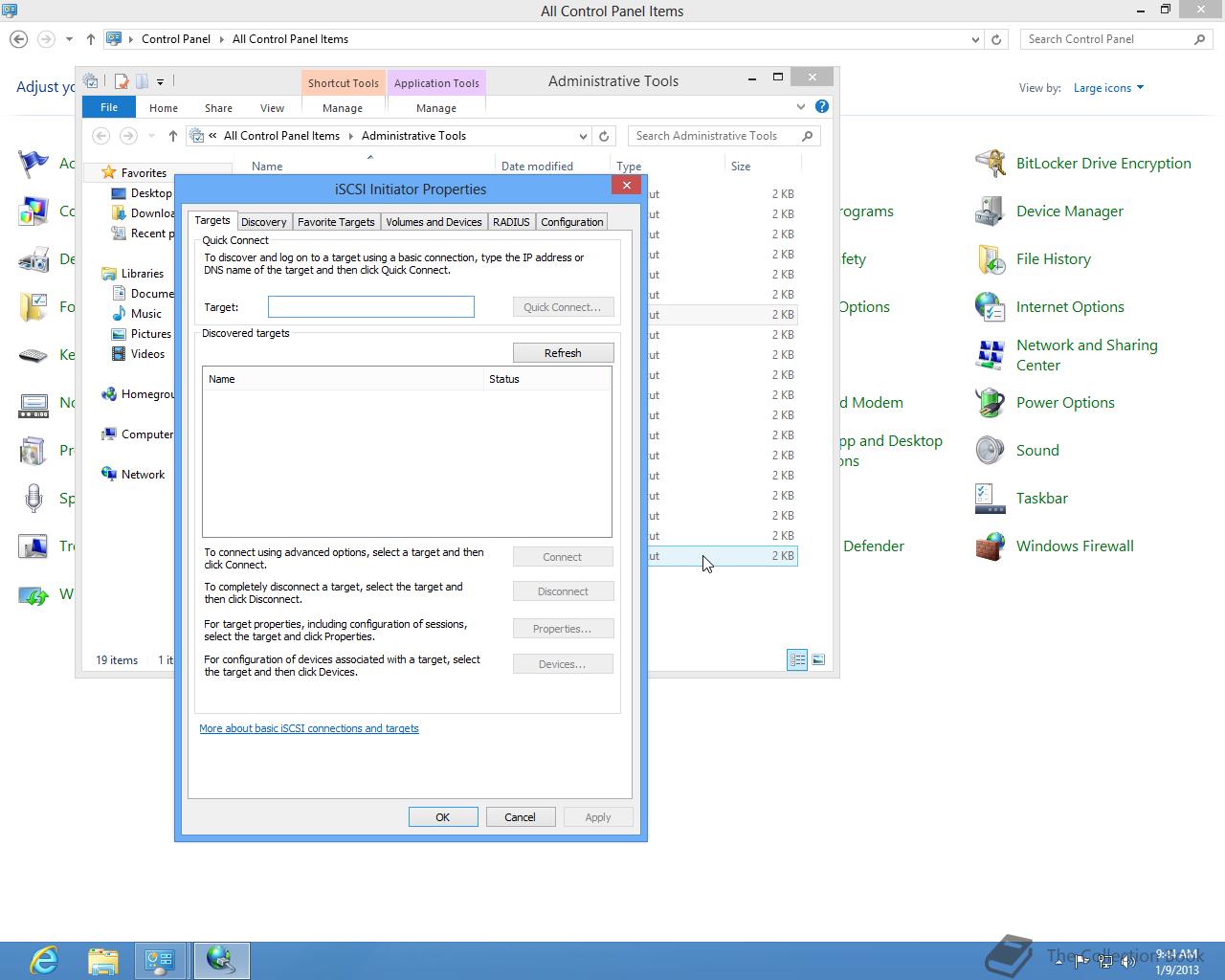Select Music library in navigation pane
Screen dimensions: 1225x980
point(146,314)
